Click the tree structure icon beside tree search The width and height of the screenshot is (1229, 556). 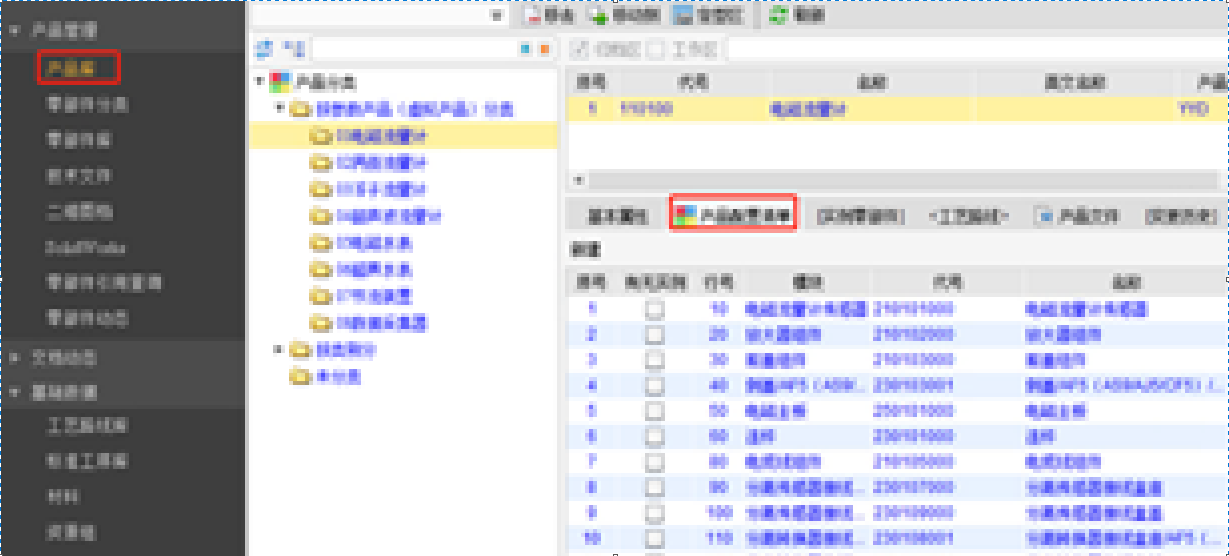click(x=291, y=49)
